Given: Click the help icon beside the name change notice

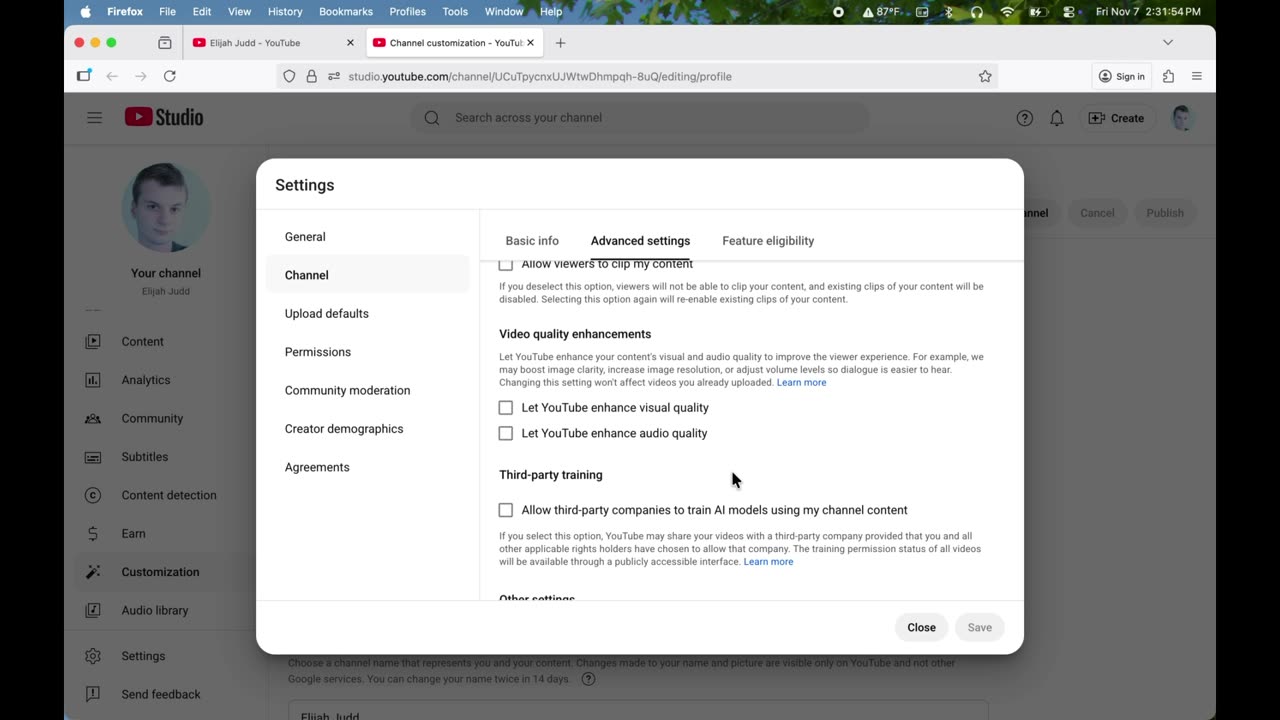Looking at the screenshot, I should coord(588,679).
